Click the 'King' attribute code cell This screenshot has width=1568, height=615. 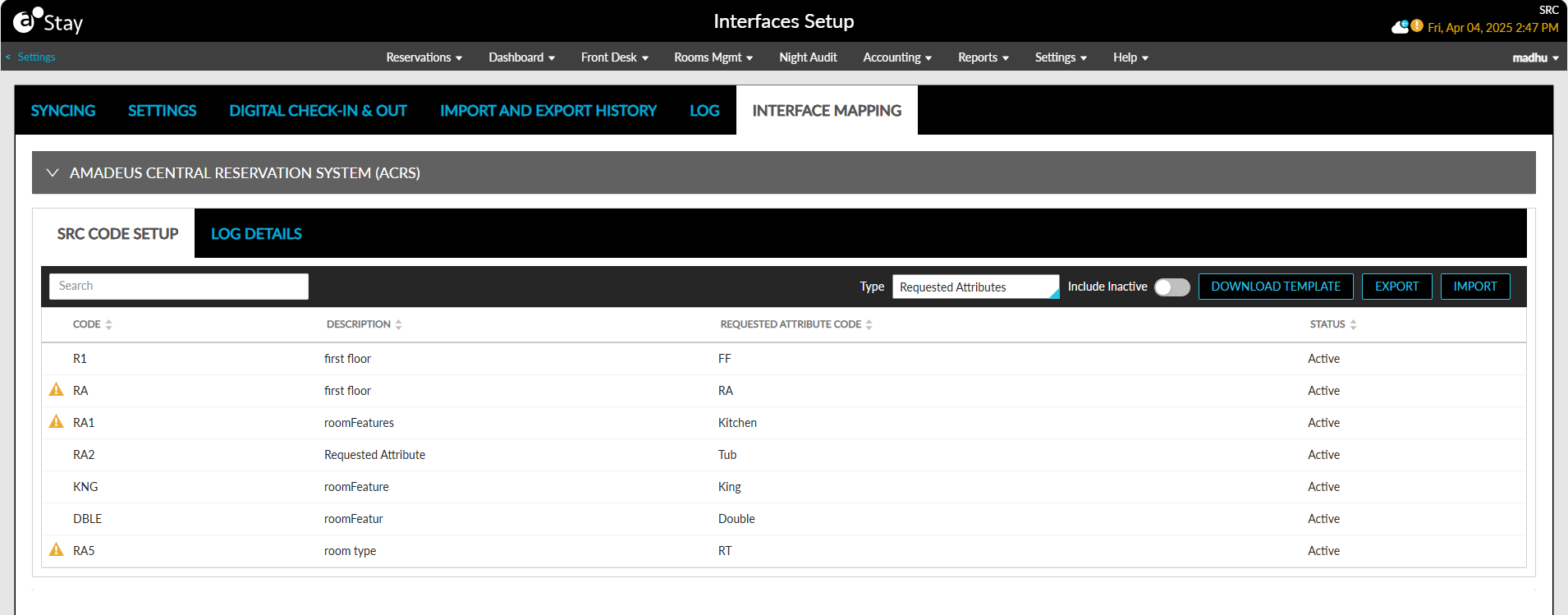point(730,486)
